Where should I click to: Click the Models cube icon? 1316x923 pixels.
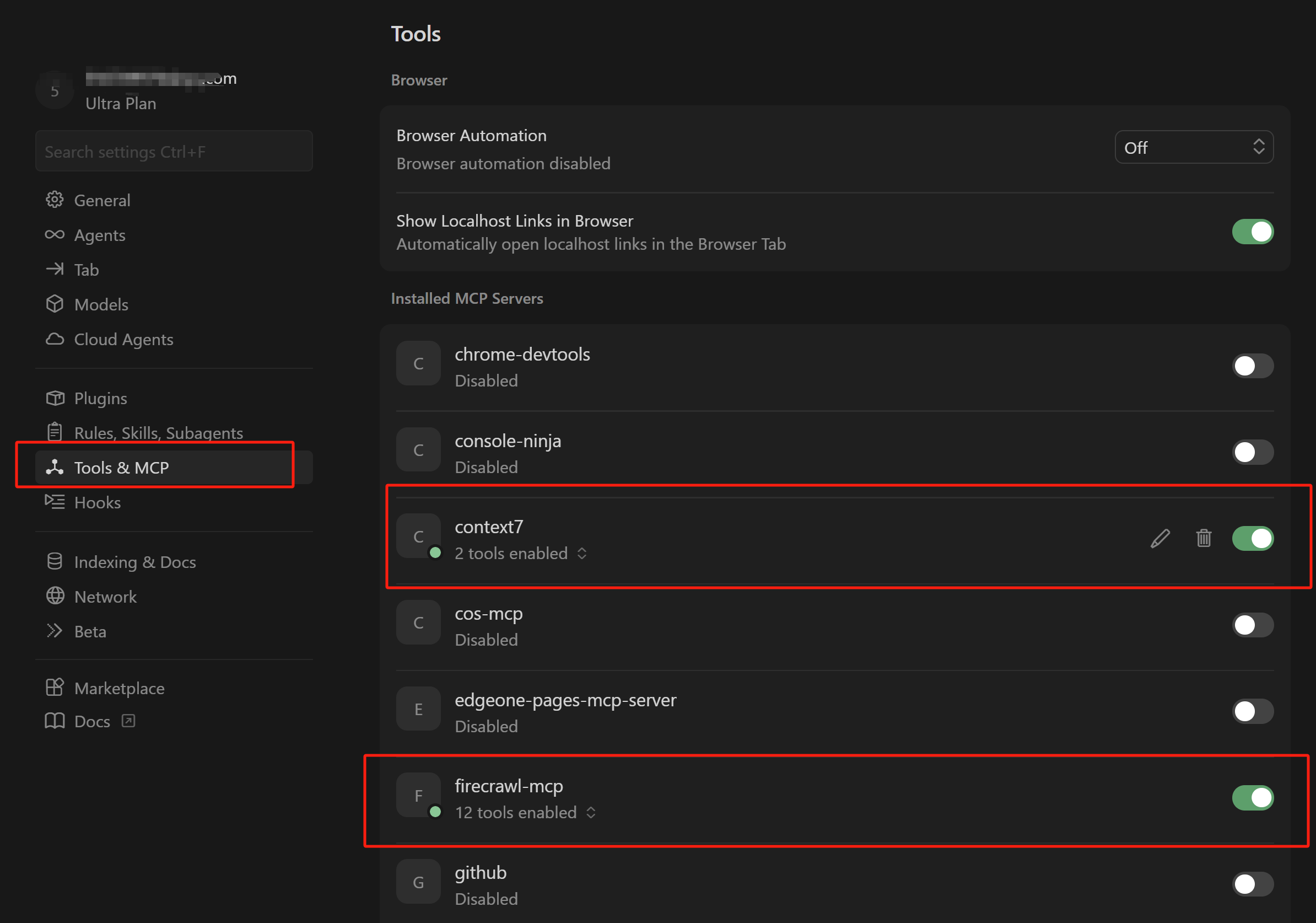[x=55, y=304]
